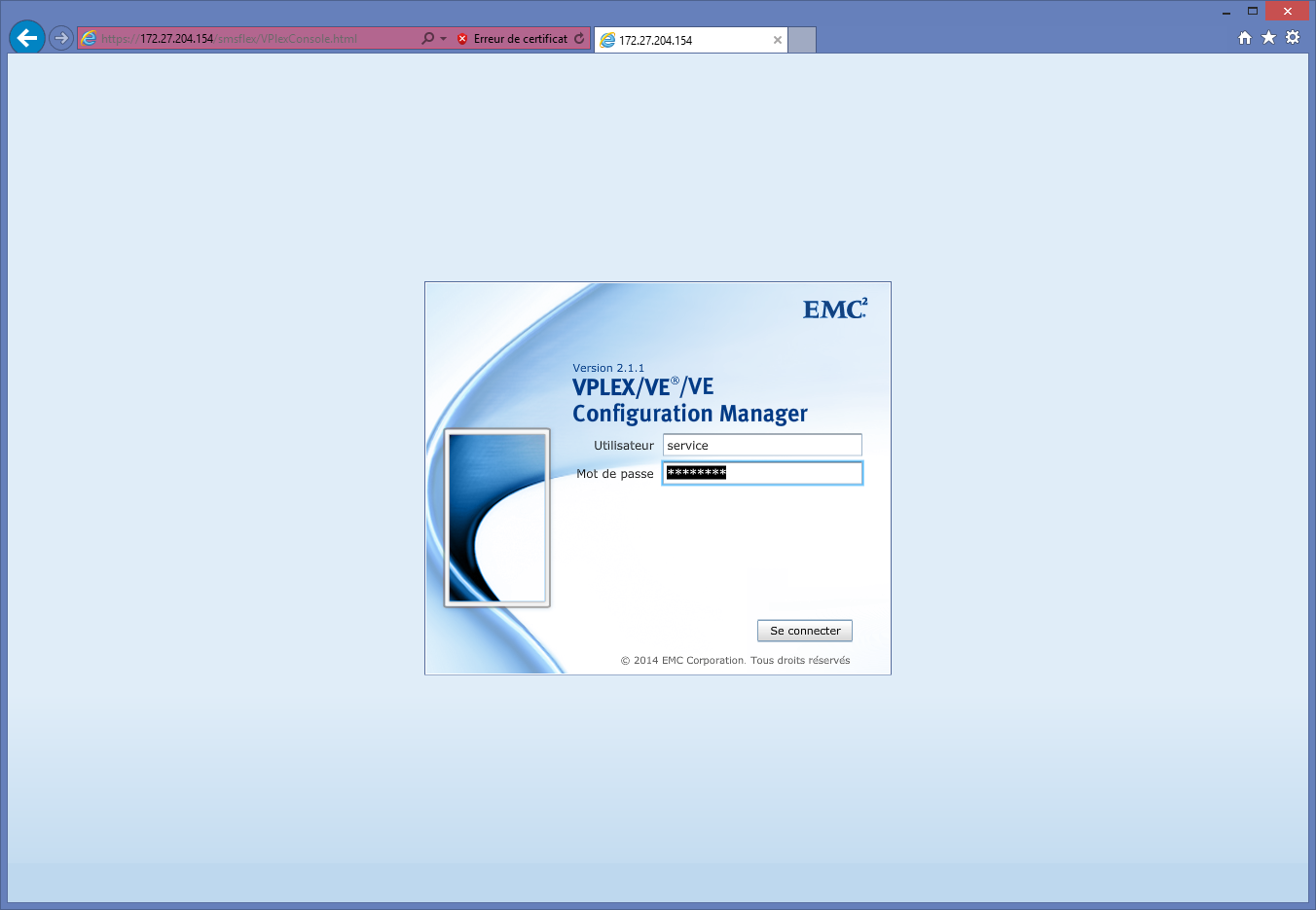This screenshot has width=1316, height=910.
Task: Open Favorites with the star icon
Action: click(1268, 38)
